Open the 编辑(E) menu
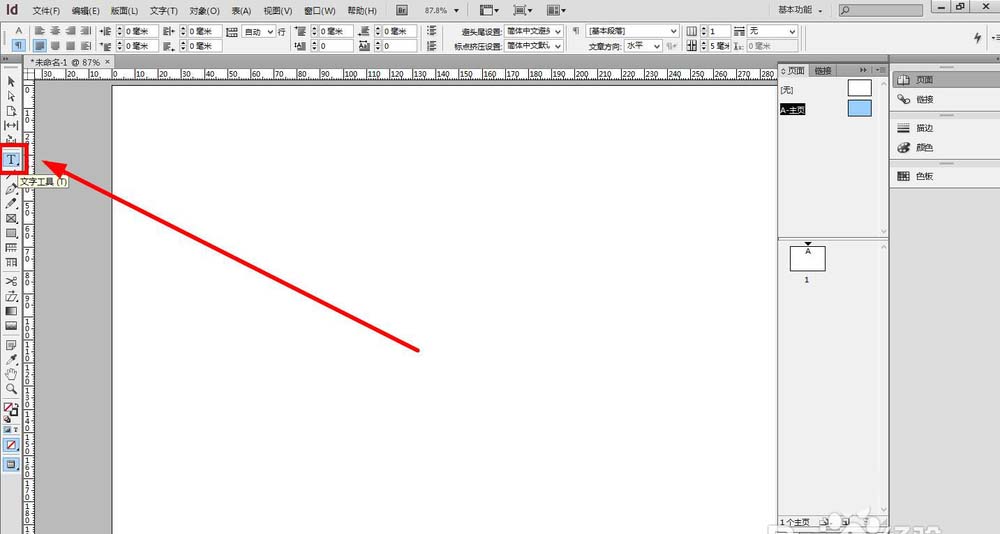 pyautogui.click(x=85, y=11)
